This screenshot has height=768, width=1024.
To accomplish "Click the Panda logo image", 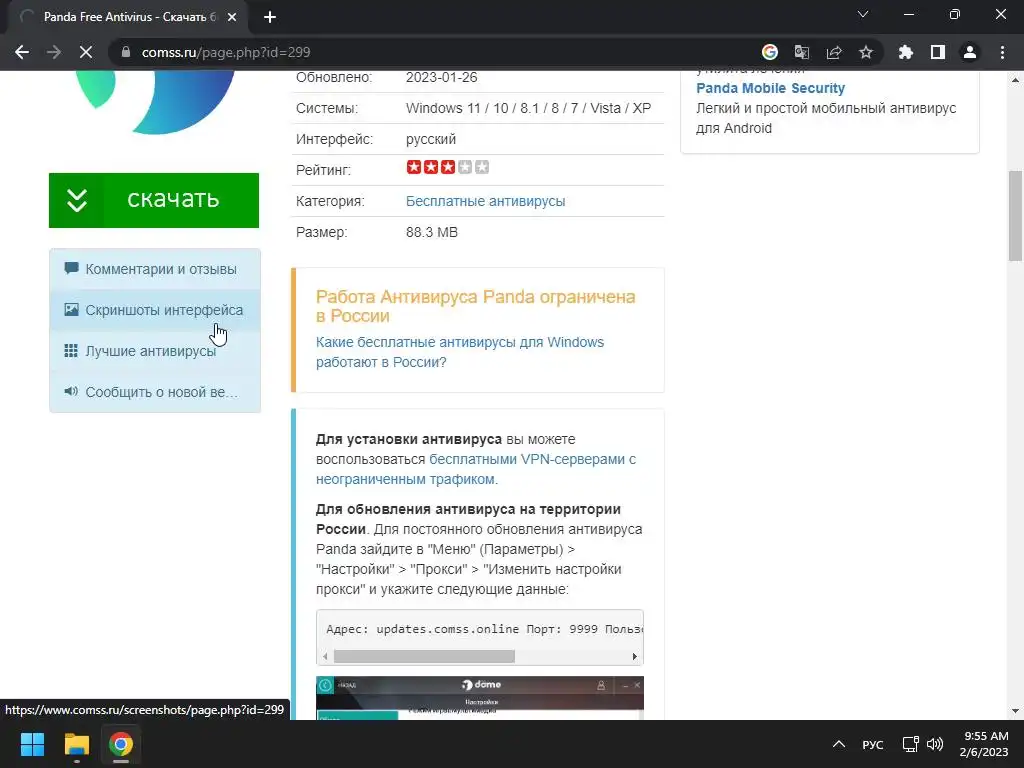I will 155,102.
